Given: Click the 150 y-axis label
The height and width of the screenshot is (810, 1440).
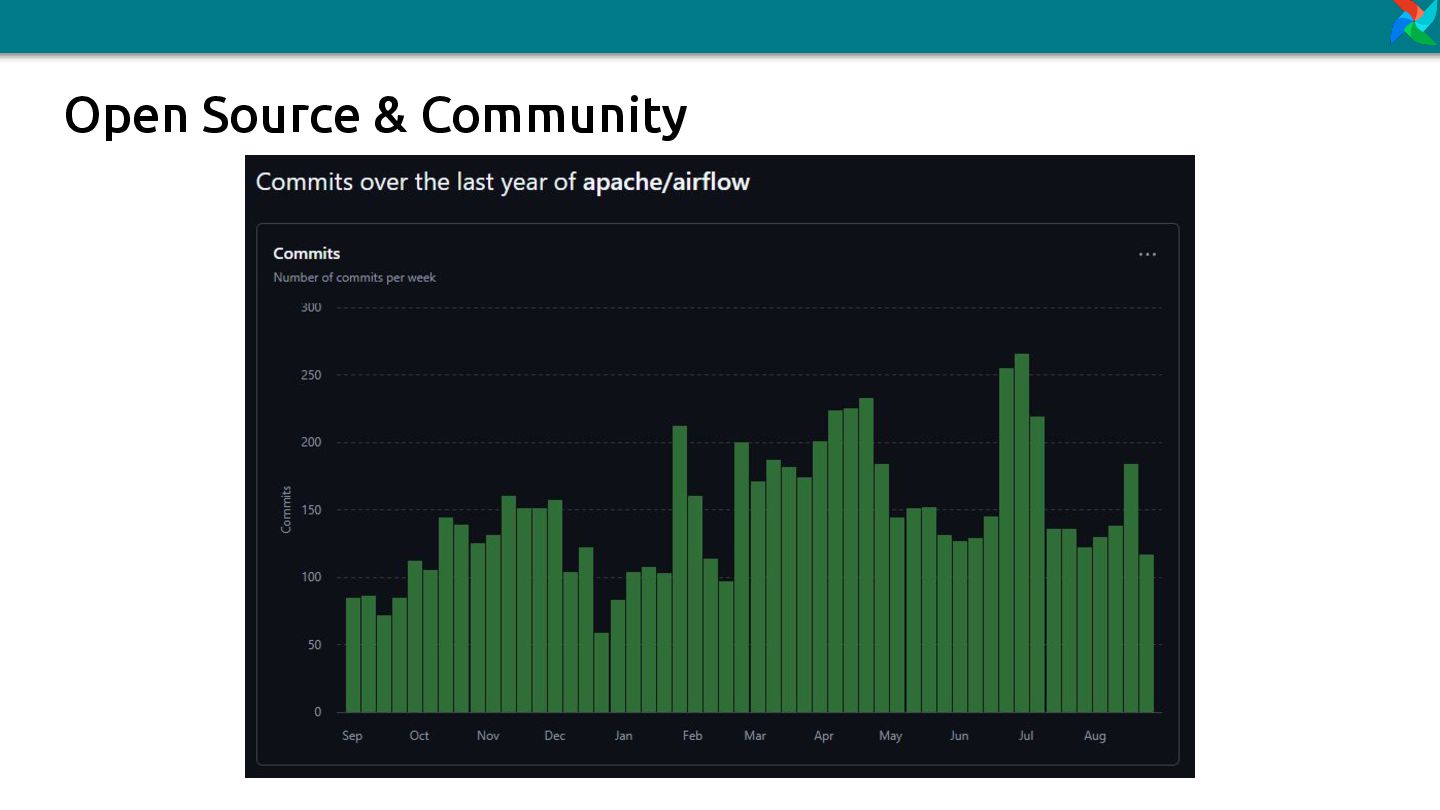Looking at the screenshot, I should click(311, 510).
